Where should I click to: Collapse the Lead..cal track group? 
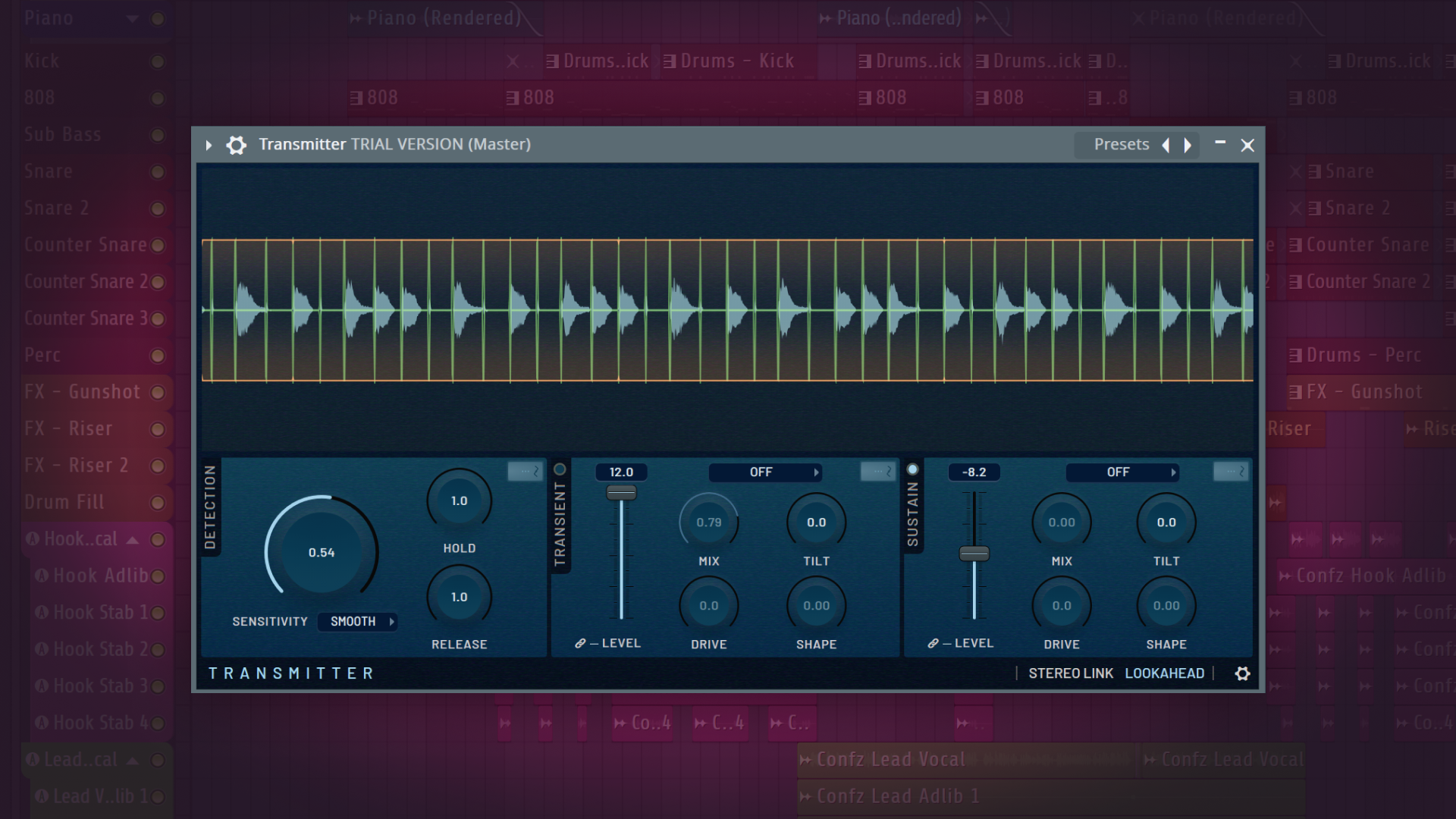[x=133, y=760]
